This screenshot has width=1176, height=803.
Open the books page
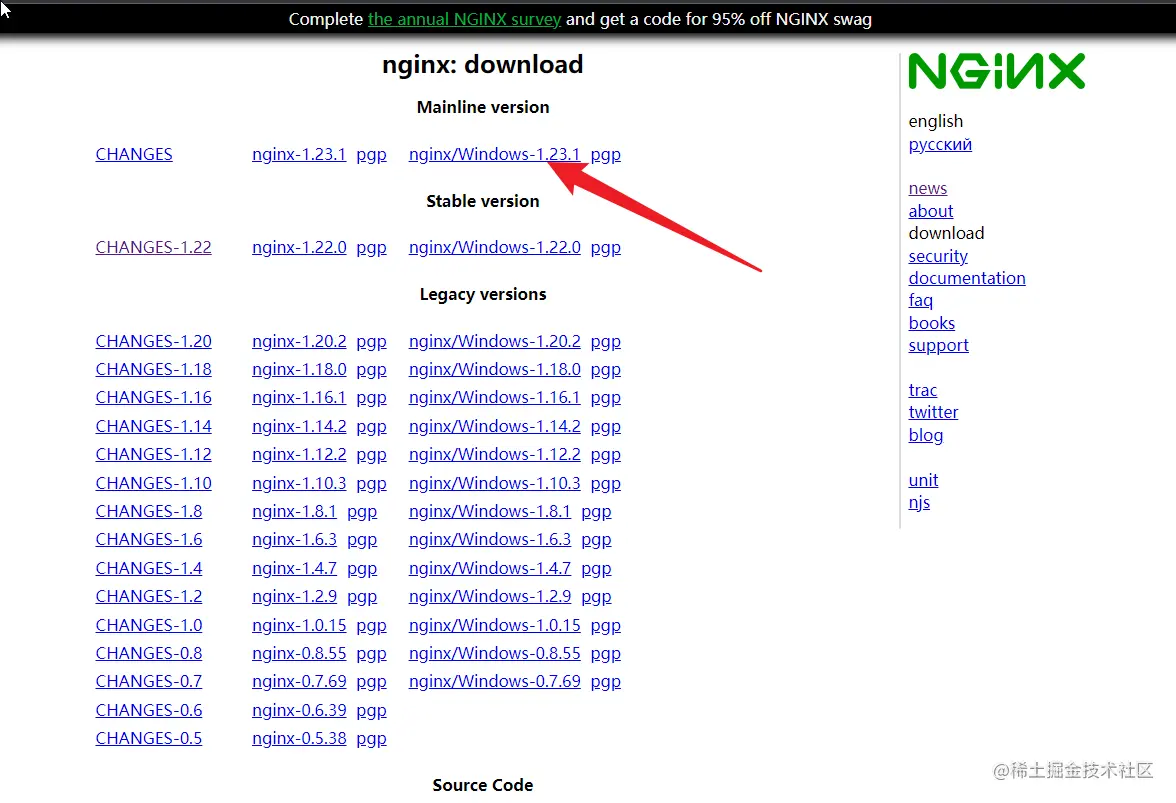coord(932,323)
